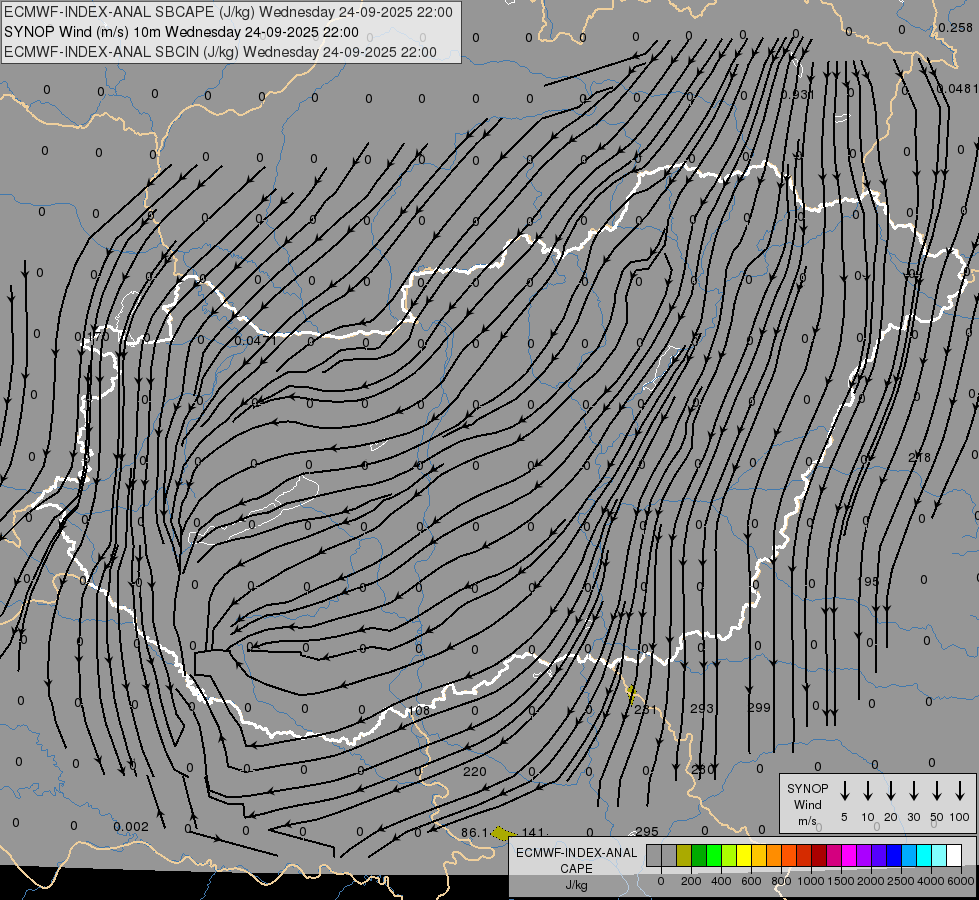Click the ECMWF-INDEX-ANAL SBCIN title line
Image resolution: width=979 pixels, height=900 pixels.
(220, 52)
